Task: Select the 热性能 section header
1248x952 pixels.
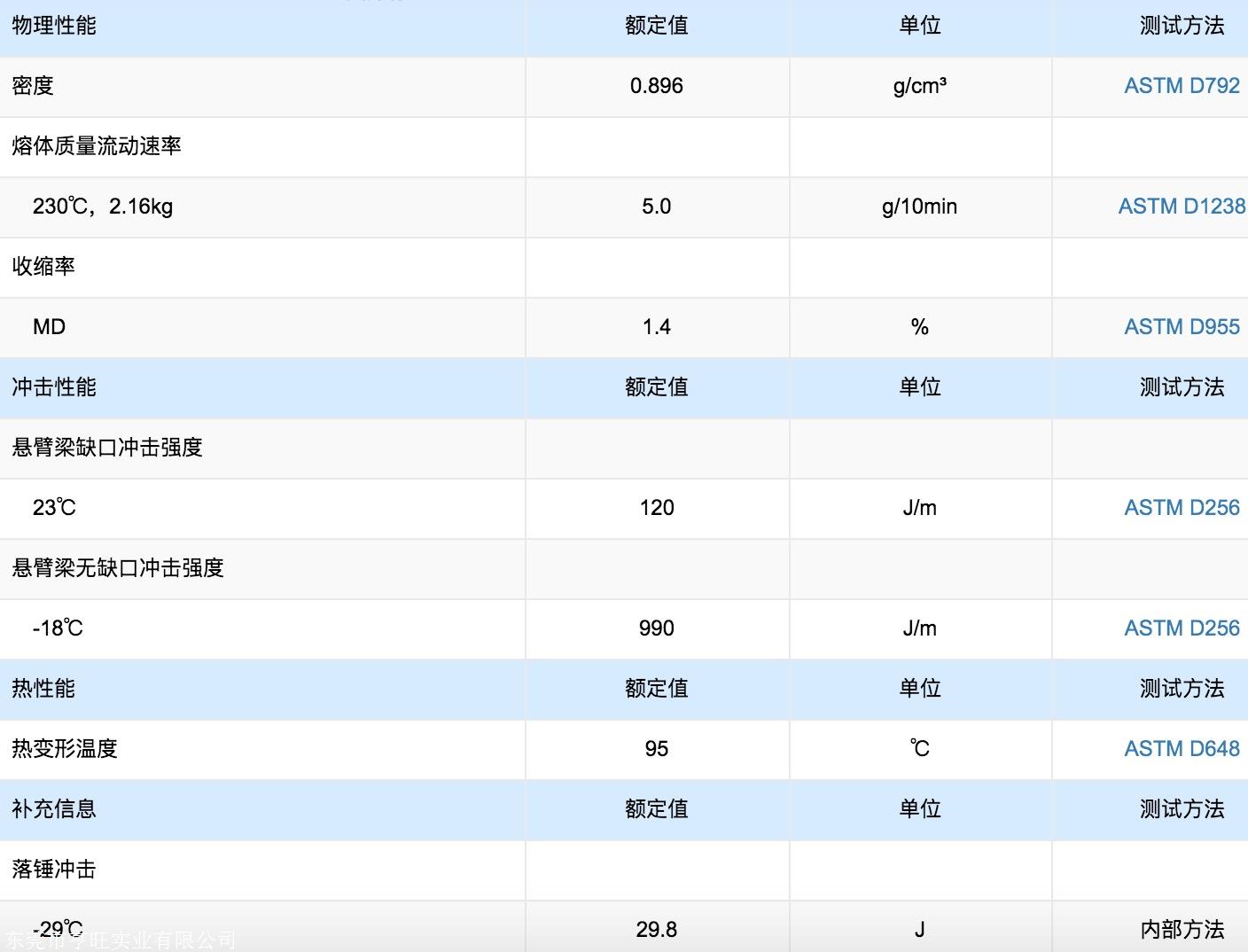Action: [43, 689]
